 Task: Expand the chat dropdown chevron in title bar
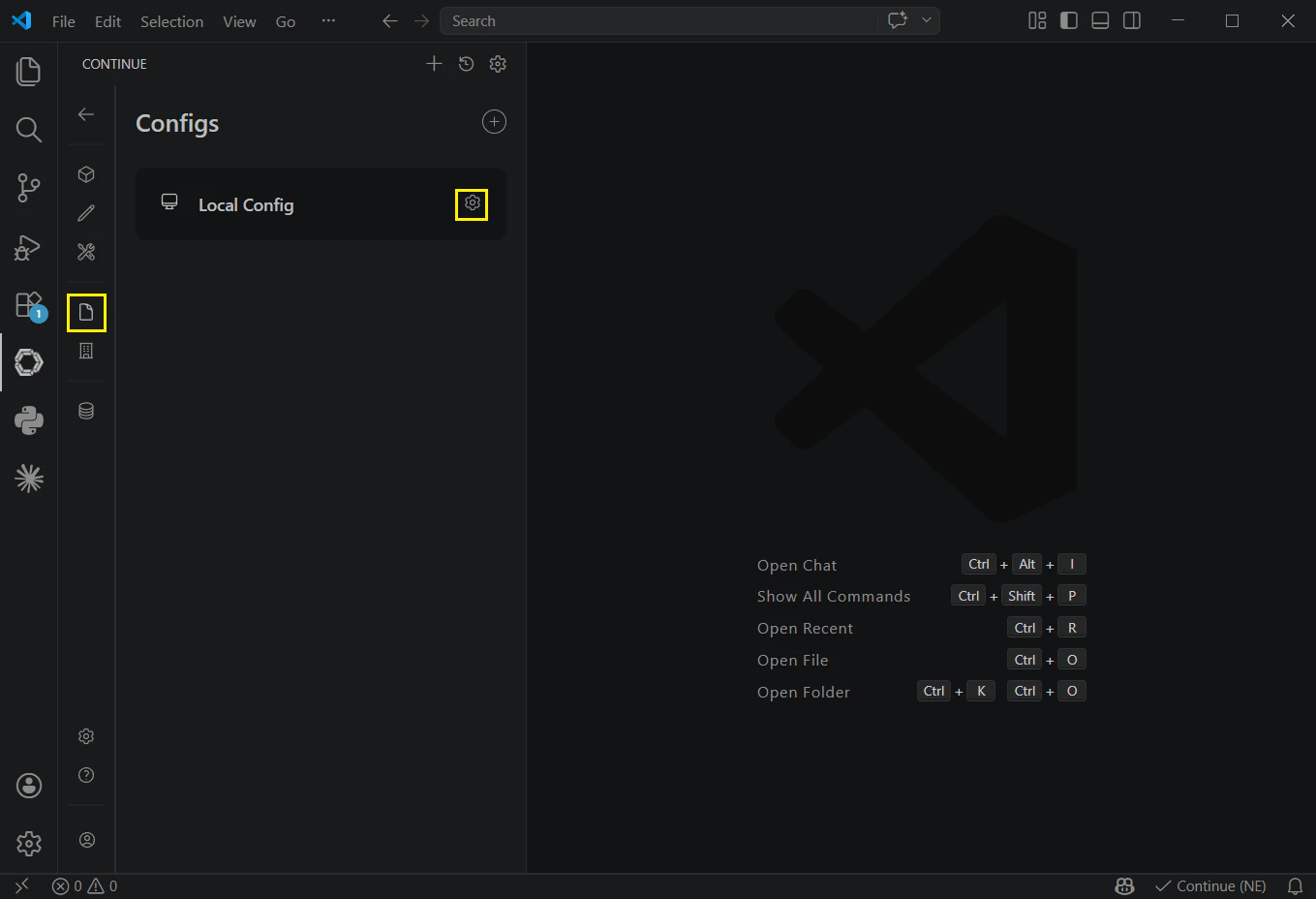tap(927, 21)
